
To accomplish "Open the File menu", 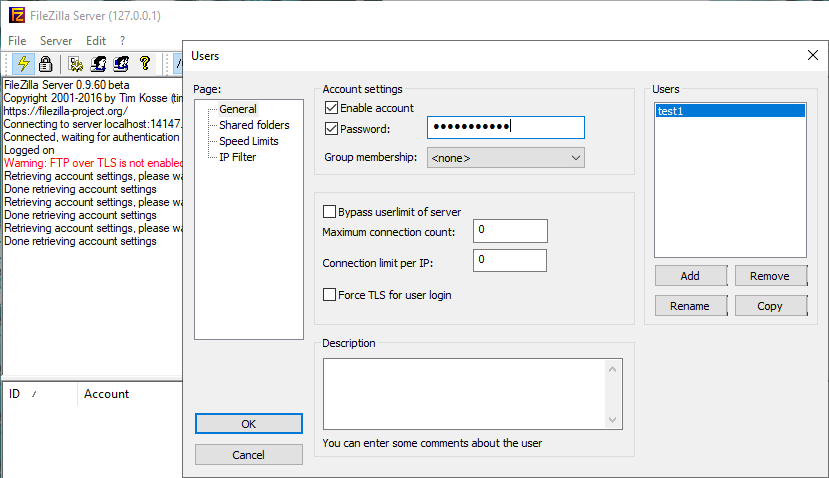I will tap(17, 41).
